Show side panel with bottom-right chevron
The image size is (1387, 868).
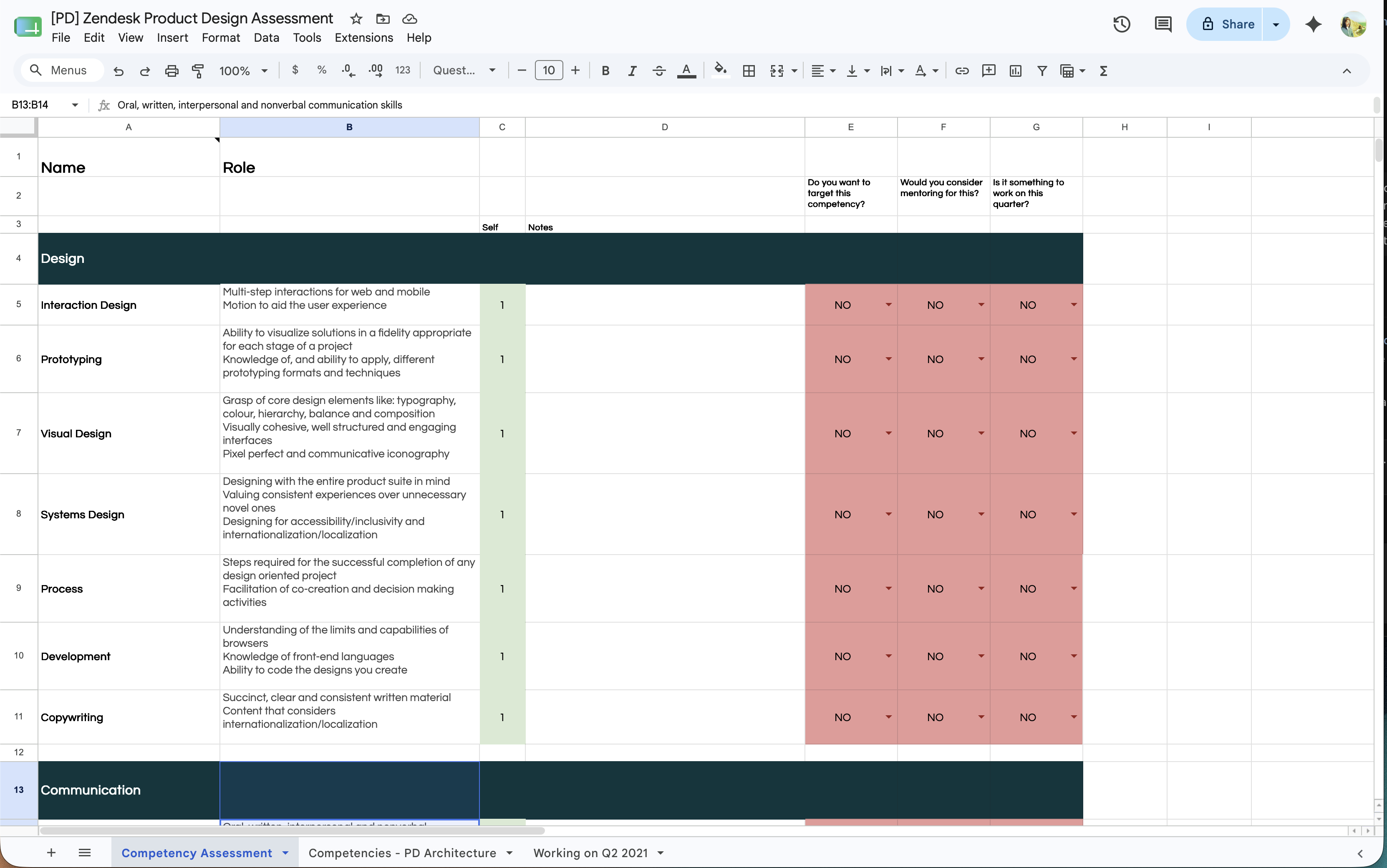pos(1360,853)
